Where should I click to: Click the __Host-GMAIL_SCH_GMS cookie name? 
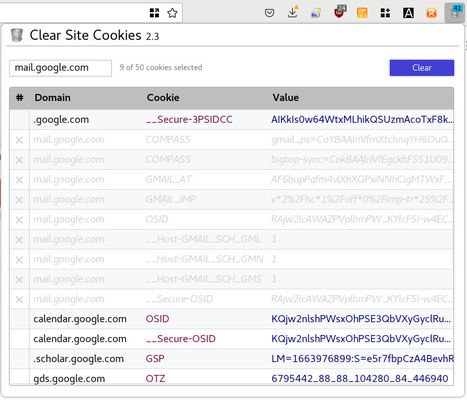204,279
